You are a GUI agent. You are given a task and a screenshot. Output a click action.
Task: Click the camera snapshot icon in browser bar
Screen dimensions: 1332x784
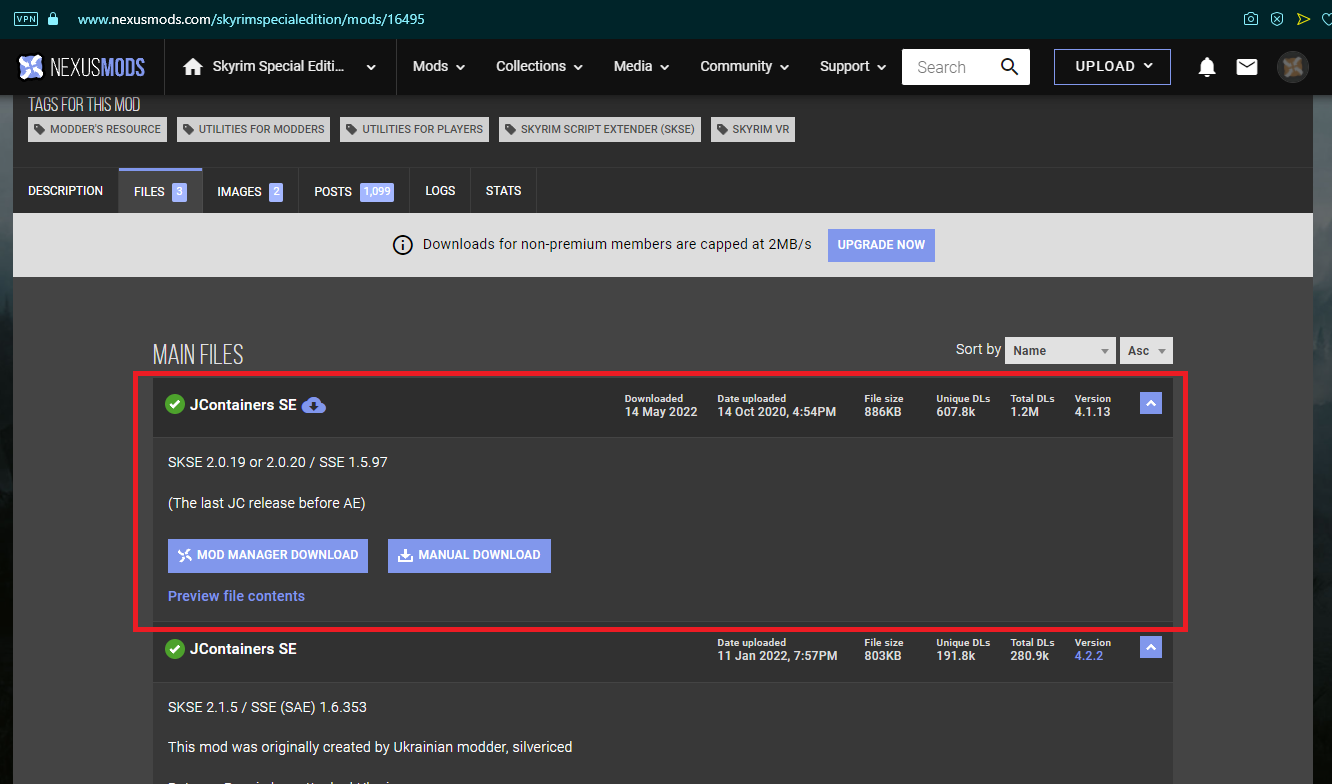pyautogui.click(x=1250, y=19)
